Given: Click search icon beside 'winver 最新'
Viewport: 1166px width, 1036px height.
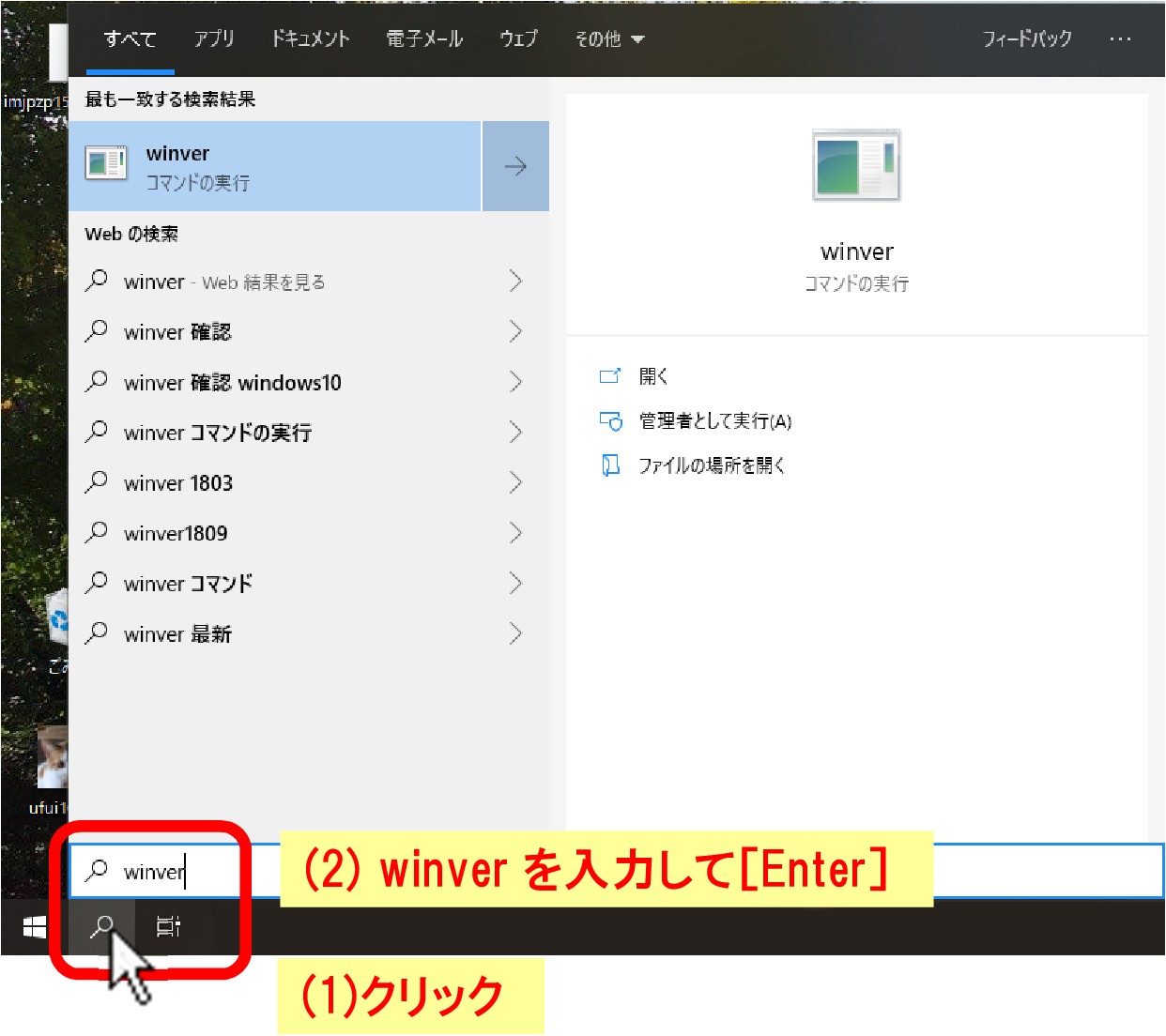Looking at the screenshot, I should click(x=97, y=633).
